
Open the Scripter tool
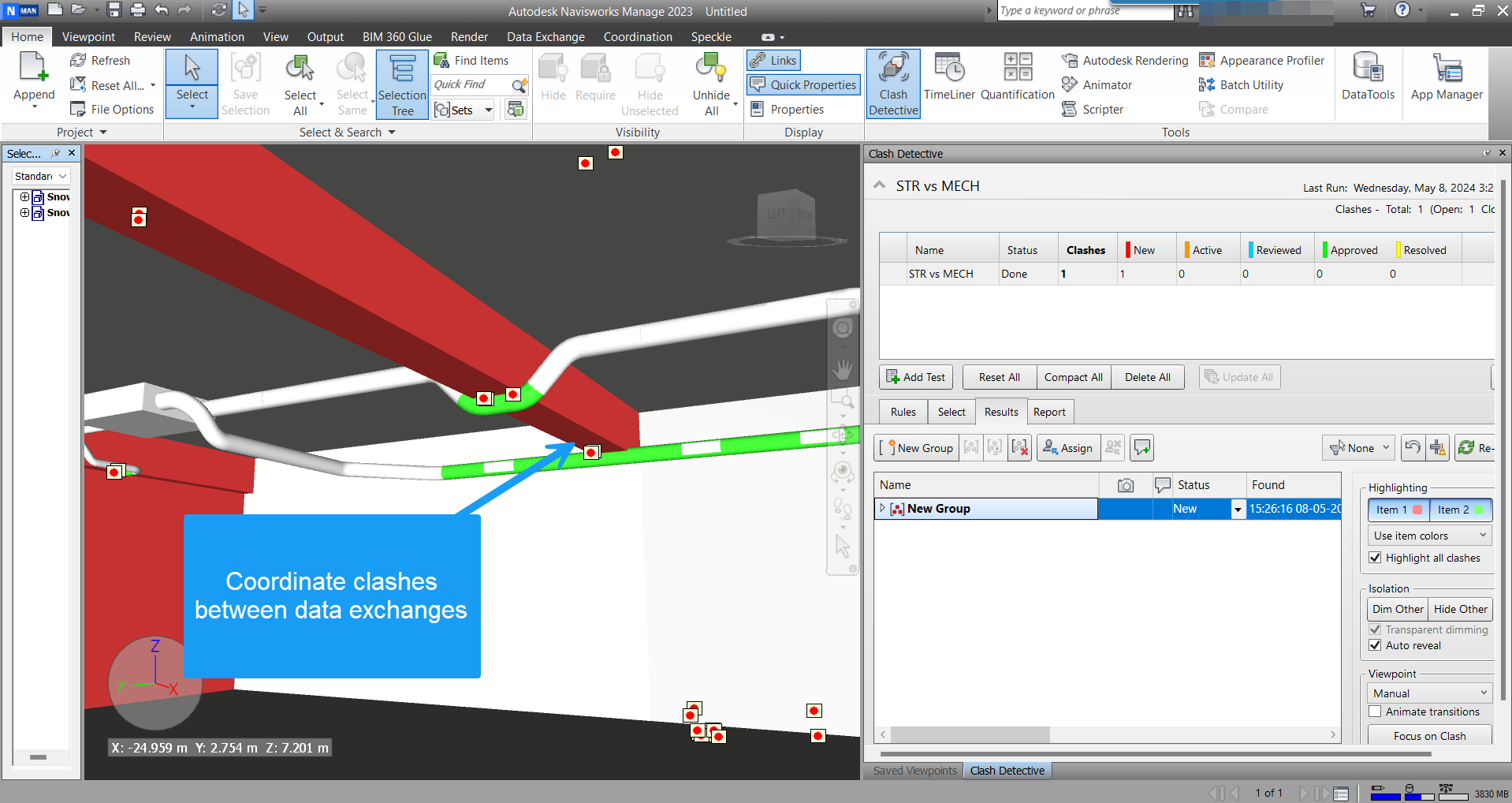[x=1092, y=110]
